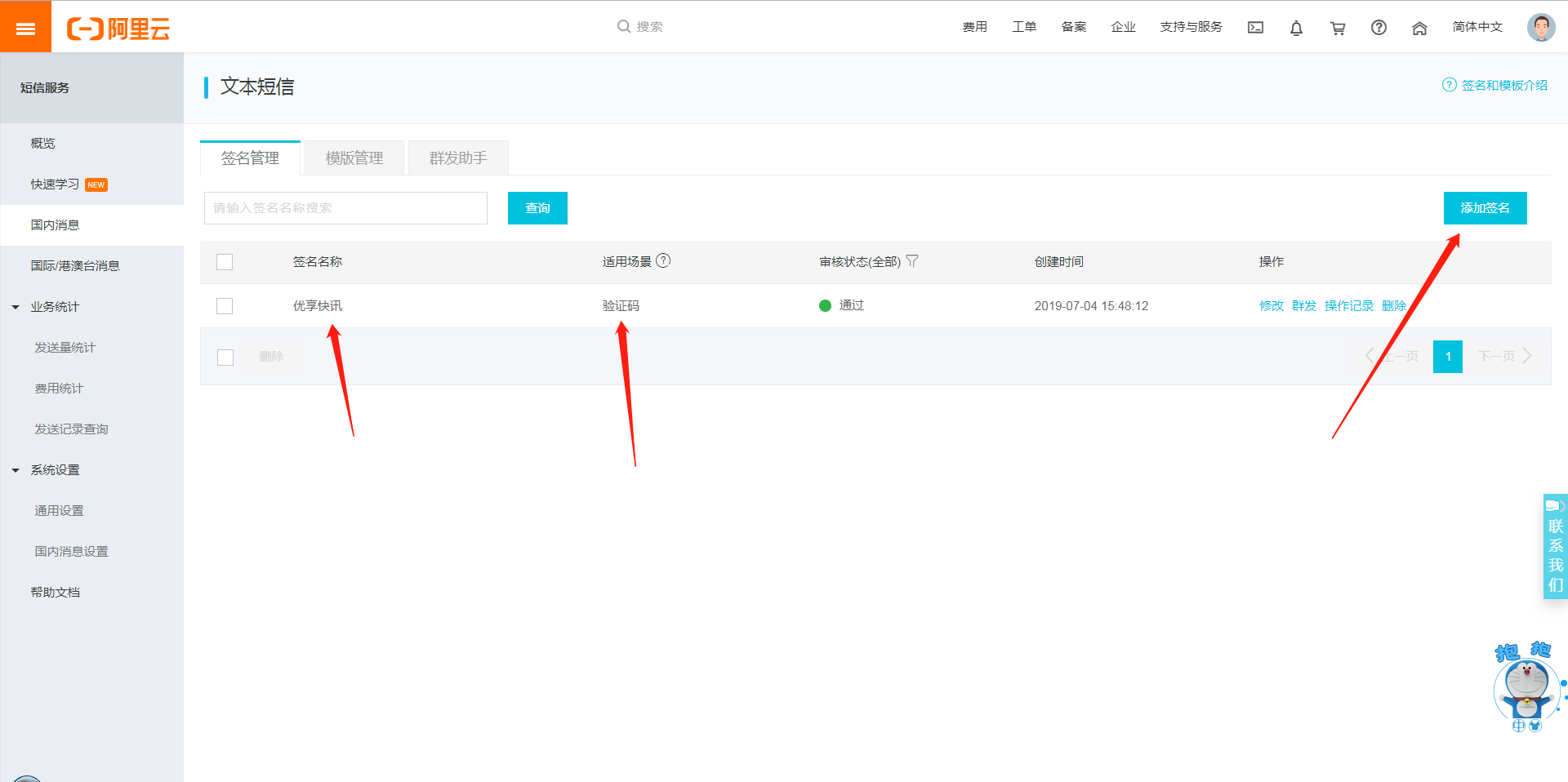Click the question icon beside 签名和模板介绍
Screen dimensions: 1568x782
pyautogui.click(x=1449, y=85)
